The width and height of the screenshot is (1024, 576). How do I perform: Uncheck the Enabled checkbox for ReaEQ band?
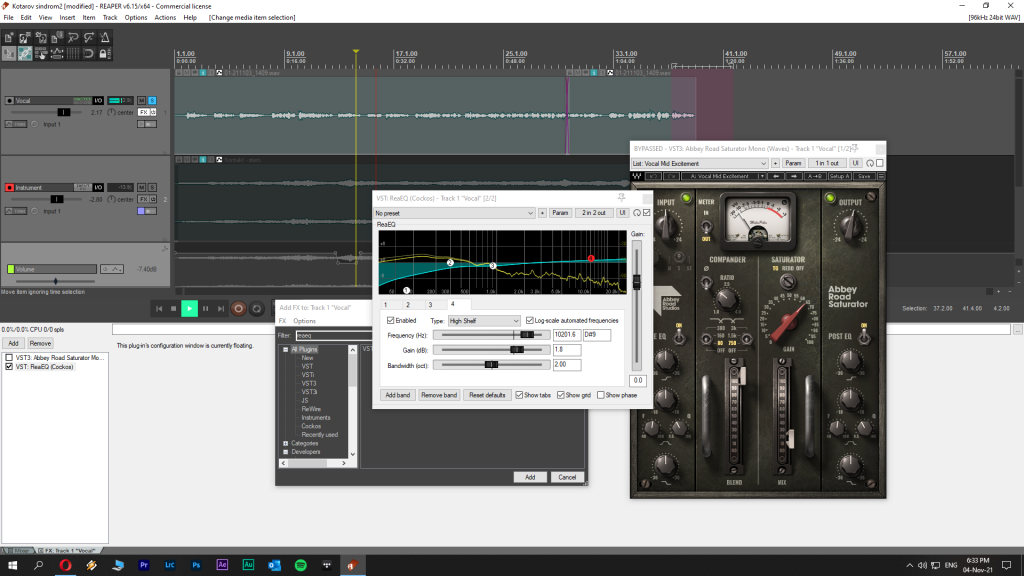[x=391, y=320]
